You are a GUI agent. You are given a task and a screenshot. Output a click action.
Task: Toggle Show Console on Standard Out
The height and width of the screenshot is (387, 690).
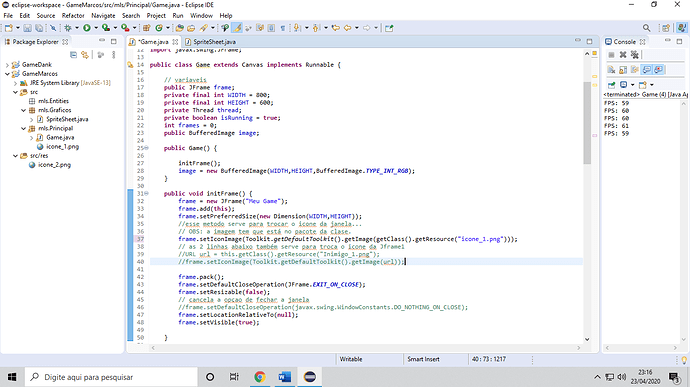pos(646,70)
